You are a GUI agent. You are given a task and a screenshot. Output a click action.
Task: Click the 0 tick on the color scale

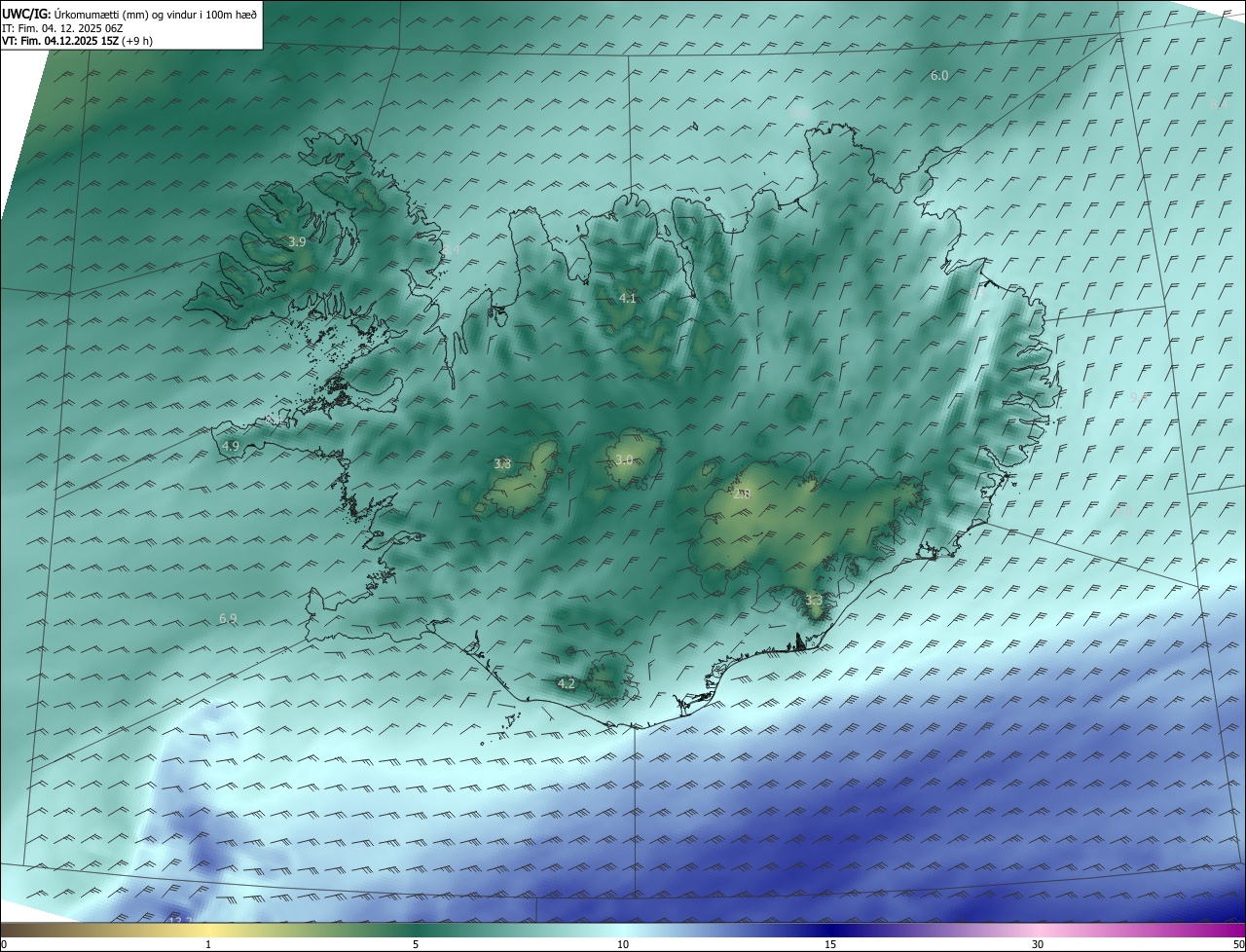pos(4,944)
